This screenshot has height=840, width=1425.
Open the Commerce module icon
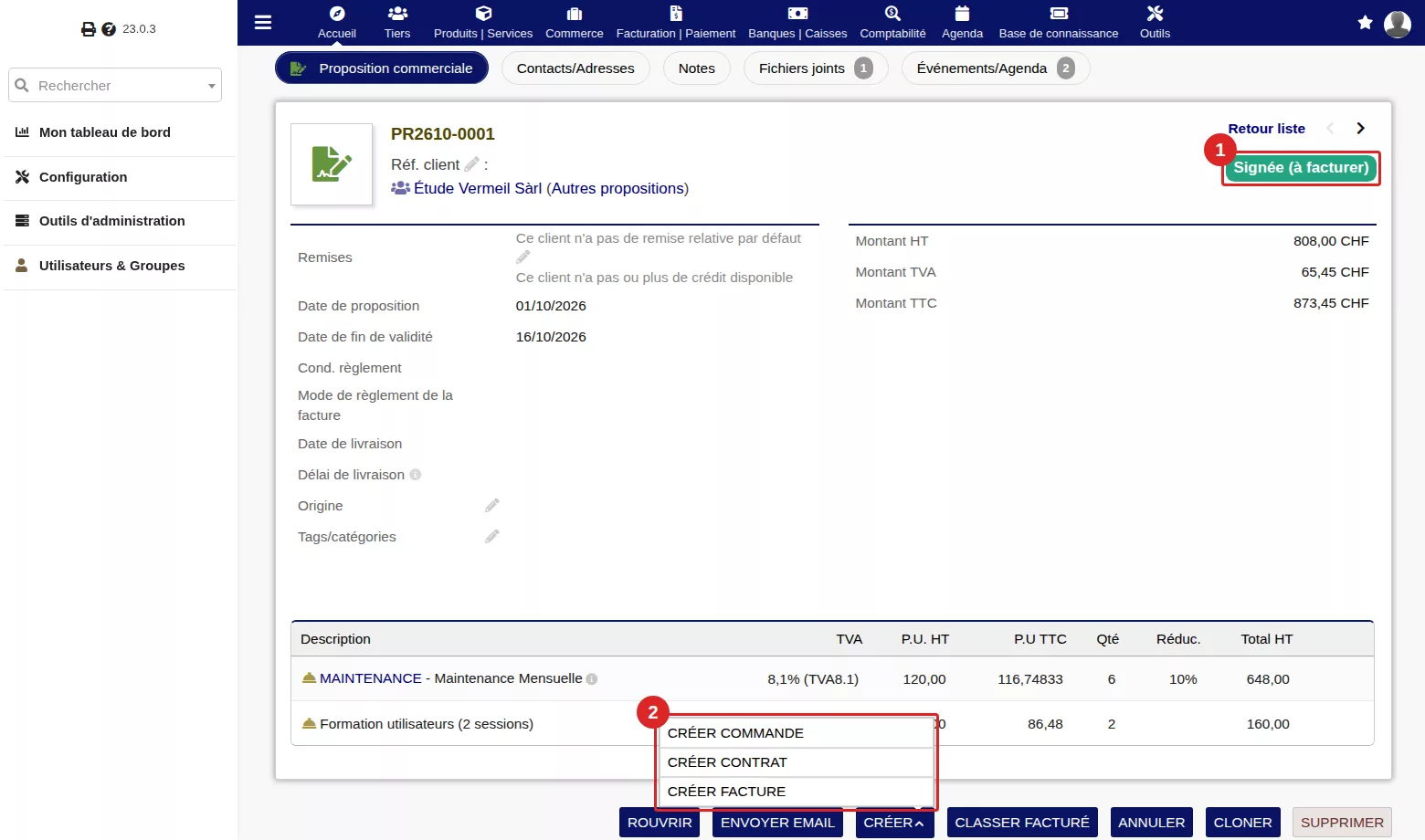click(x=575, y=14)
